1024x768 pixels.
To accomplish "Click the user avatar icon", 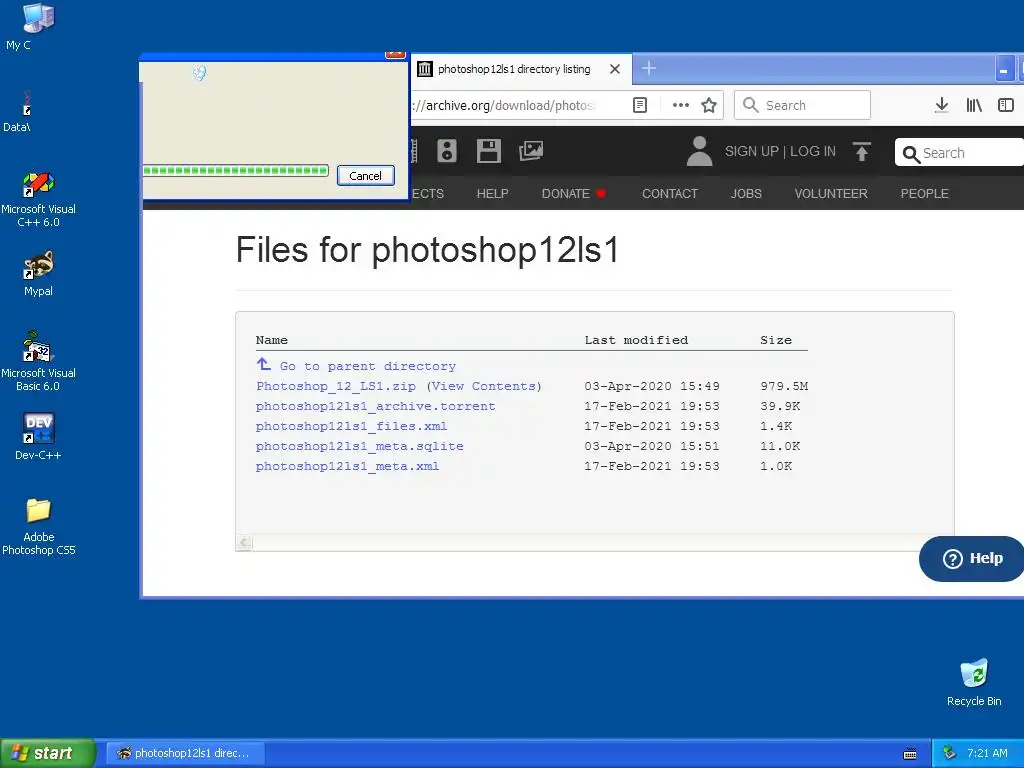I will click(x=699, y=151).
